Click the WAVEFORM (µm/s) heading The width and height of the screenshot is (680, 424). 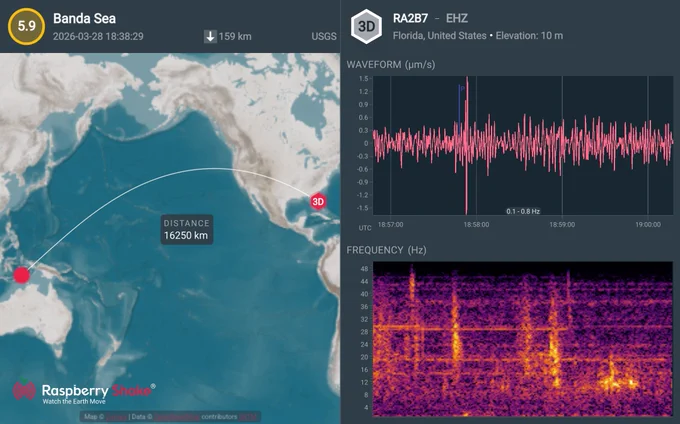click(x=391, y=65)
